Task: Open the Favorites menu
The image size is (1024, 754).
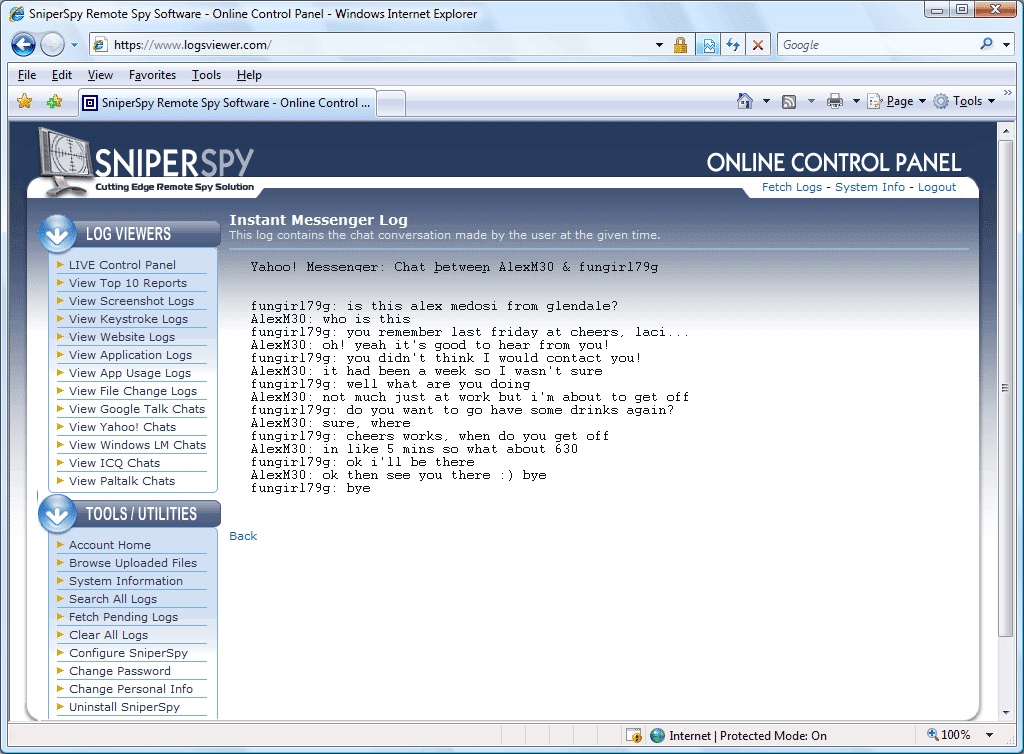Action: point(152,75)
